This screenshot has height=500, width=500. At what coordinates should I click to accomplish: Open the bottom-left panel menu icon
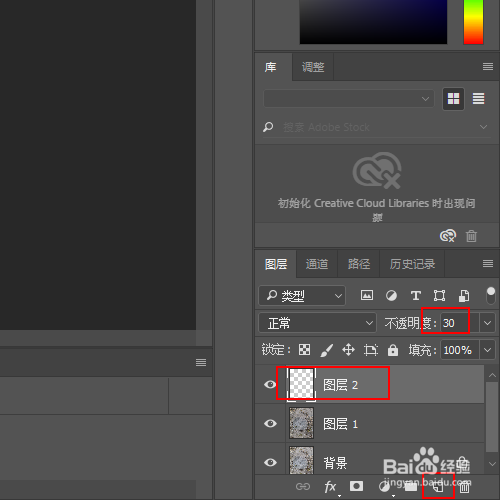tap(201, 362)
